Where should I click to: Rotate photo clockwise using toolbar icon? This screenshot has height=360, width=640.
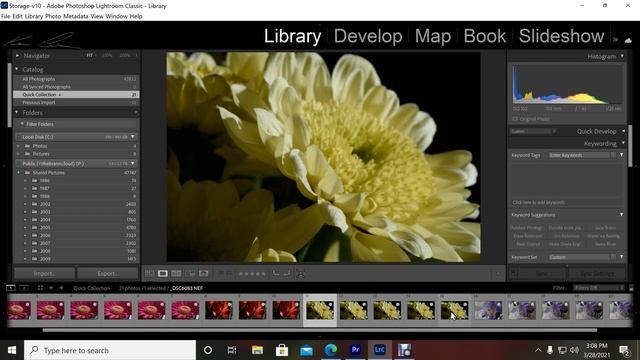(x=287, y=273)
